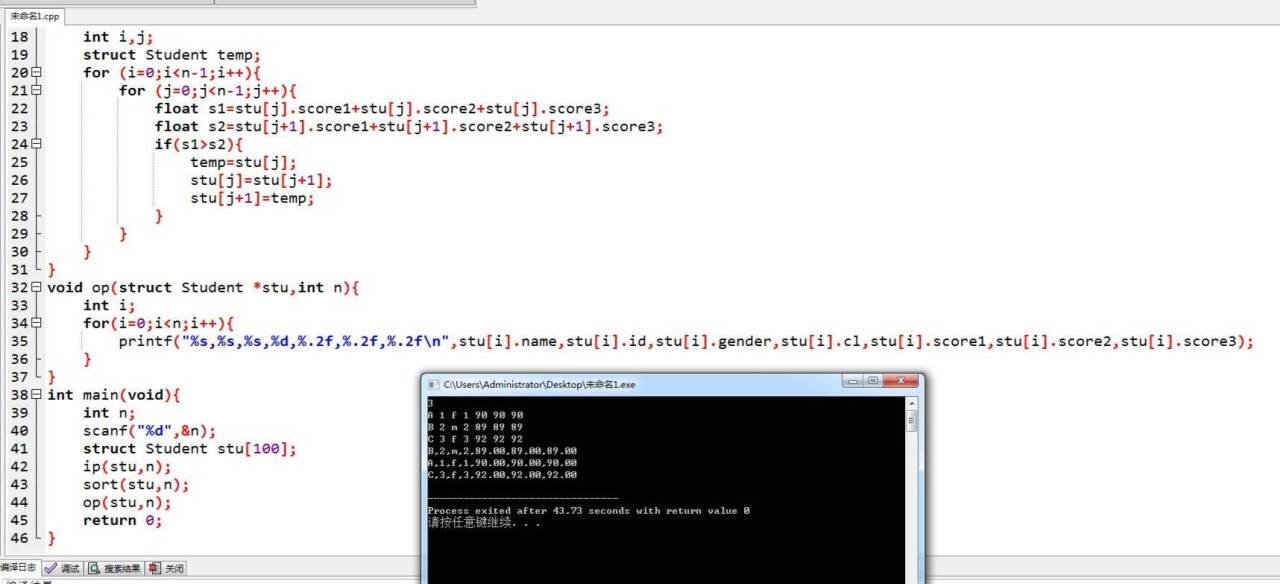Click the checkmark icon on the 调试 tab
1280x584 pixels.
point(49,568)
